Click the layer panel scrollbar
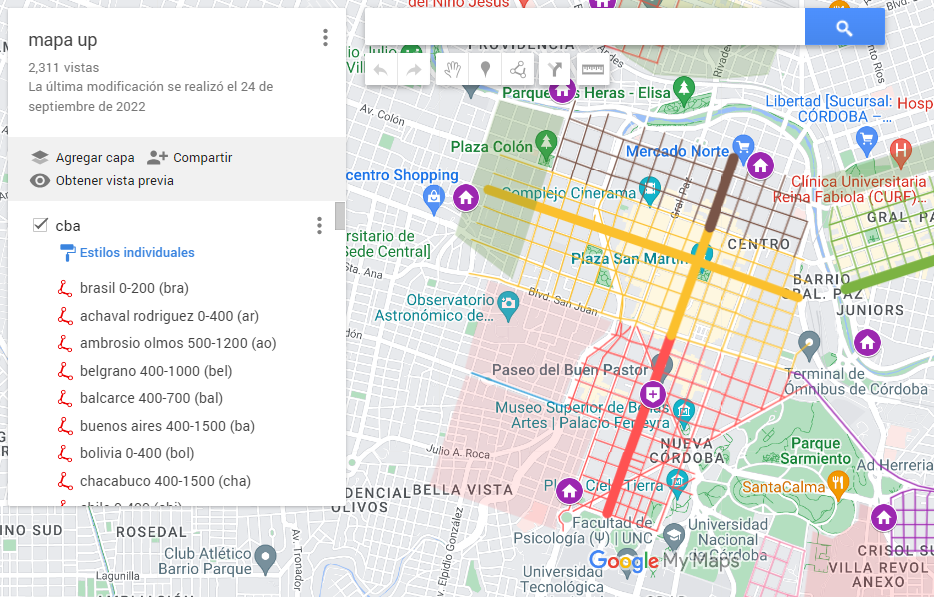934x597 pixels. (x=340, y=216)
